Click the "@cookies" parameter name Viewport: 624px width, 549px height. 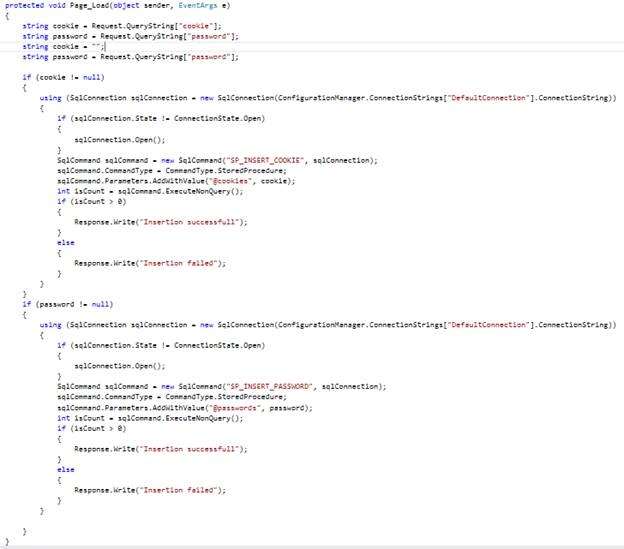[x=230, y=181]
